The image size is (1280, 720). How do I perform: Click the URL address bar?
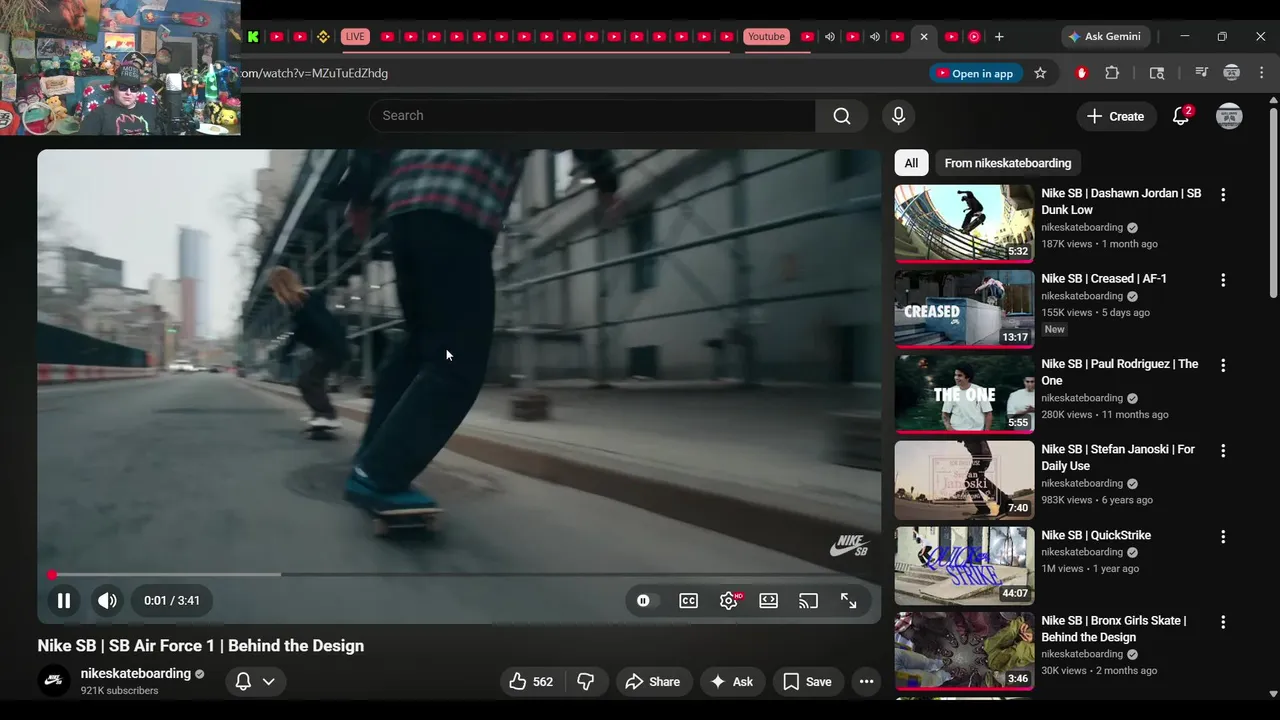580,73
